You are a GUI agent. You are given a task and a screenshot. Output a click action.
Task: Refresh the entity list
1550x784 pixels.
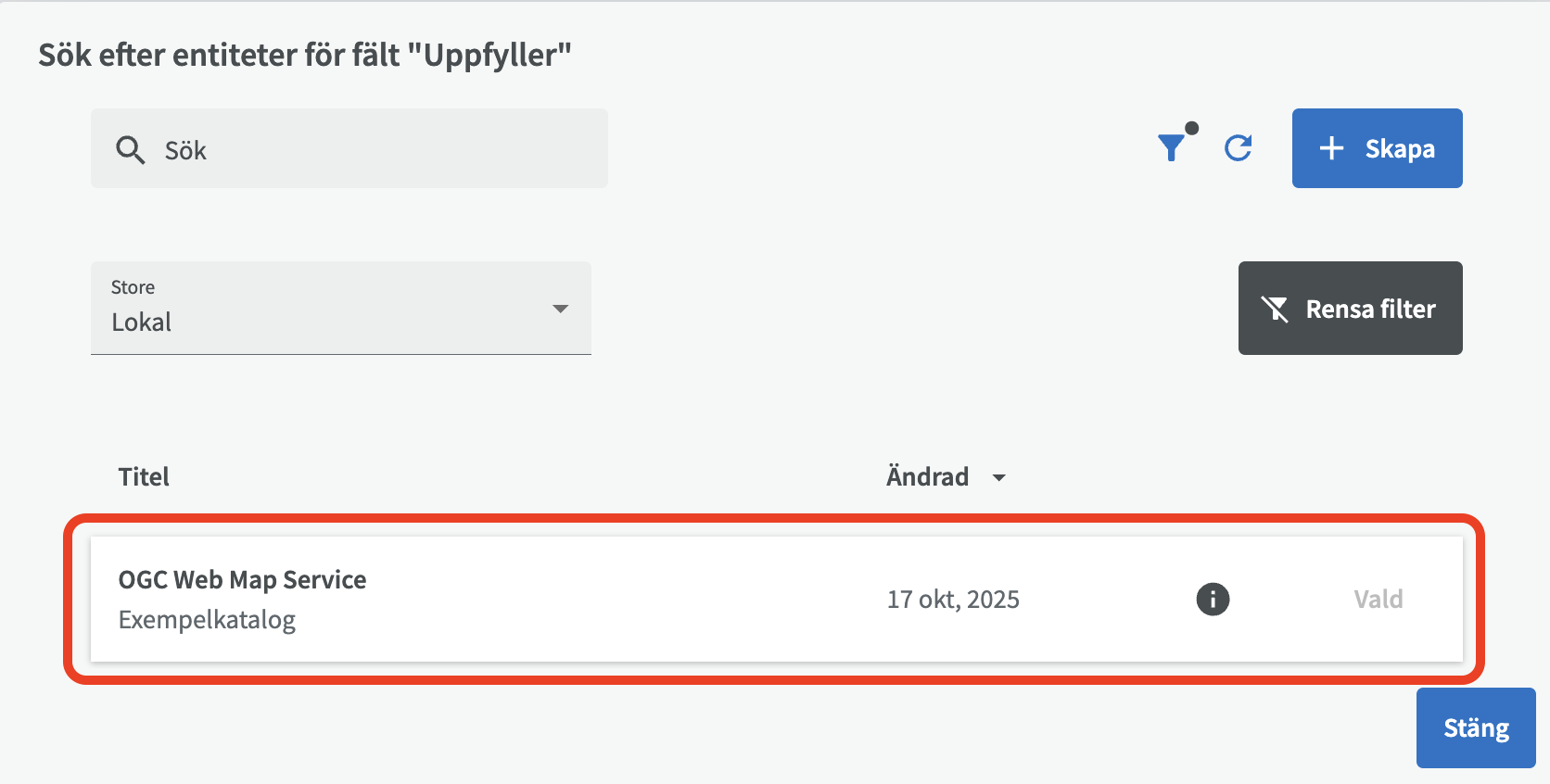pos(1239,148)
